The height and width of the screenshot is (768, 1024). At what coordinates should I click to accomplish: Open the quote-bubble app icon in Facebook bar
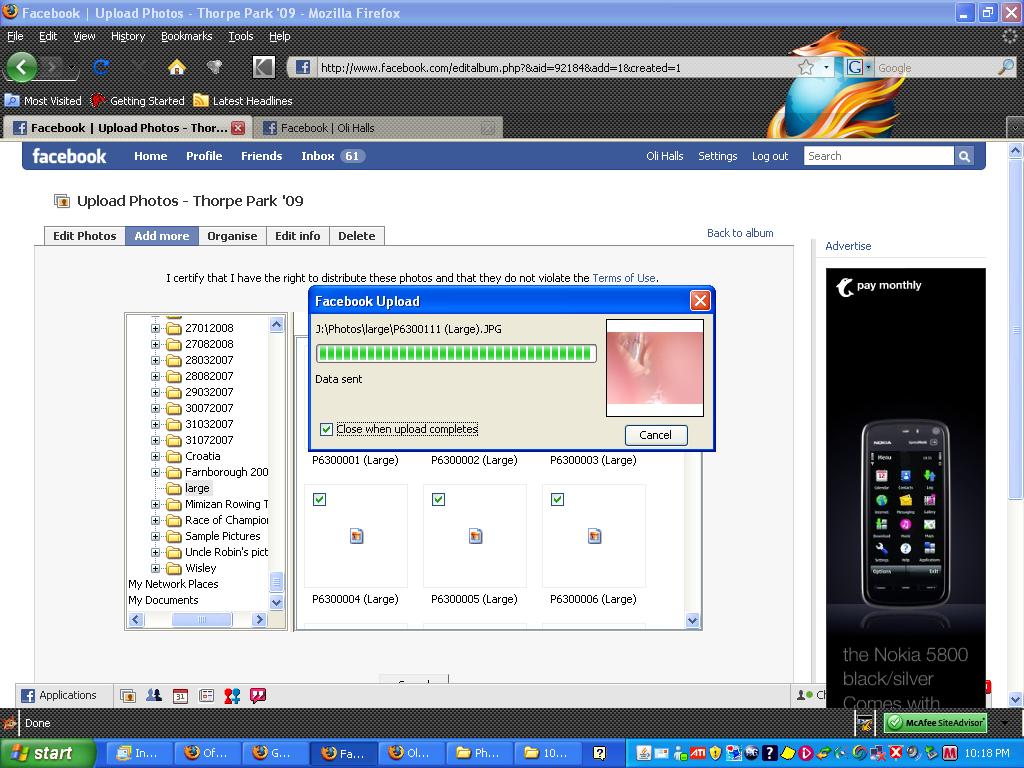258,696
